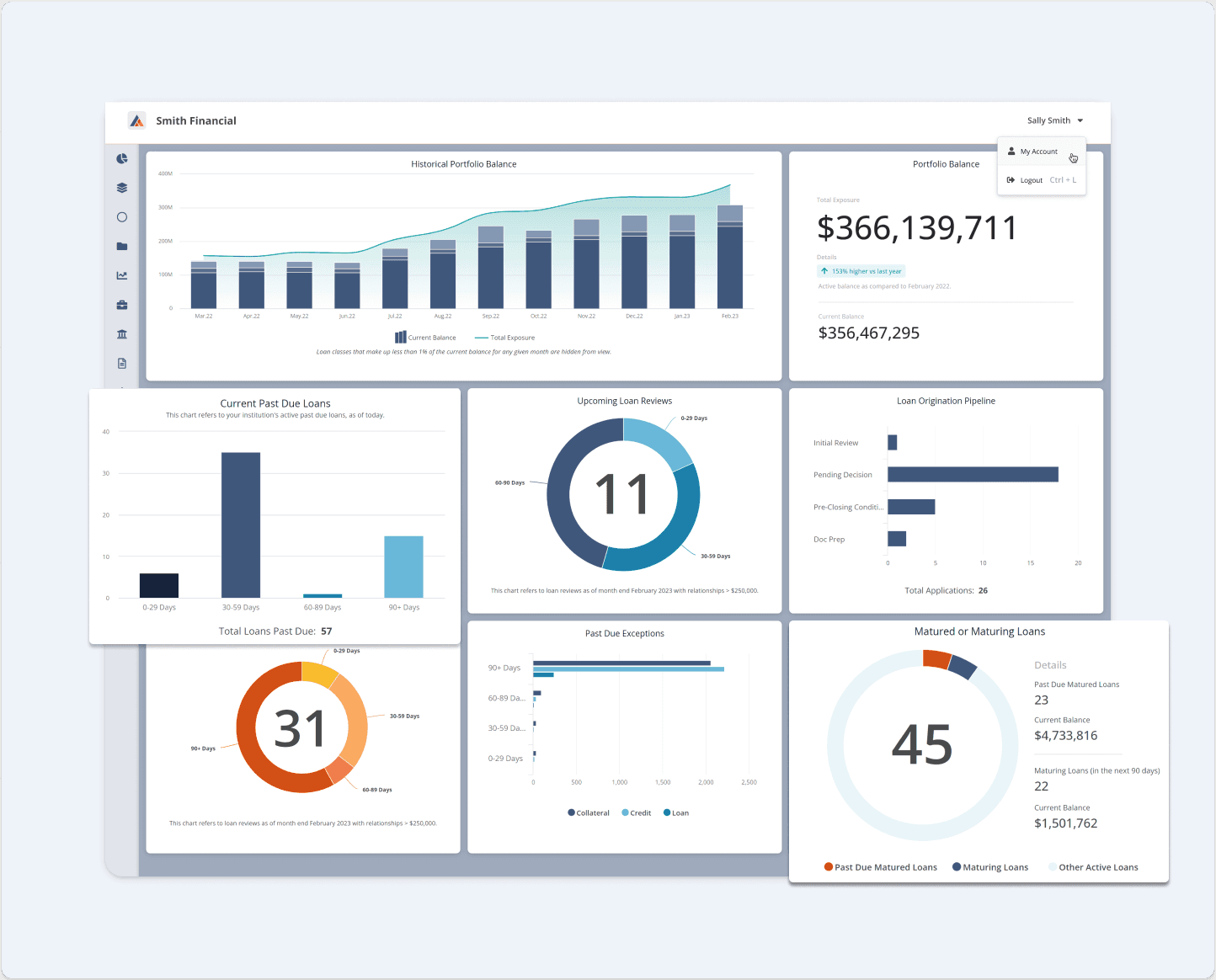Click the Total Applications: 26 text
This screenshot has width=1216, height=980.
(x=947, y=590)
